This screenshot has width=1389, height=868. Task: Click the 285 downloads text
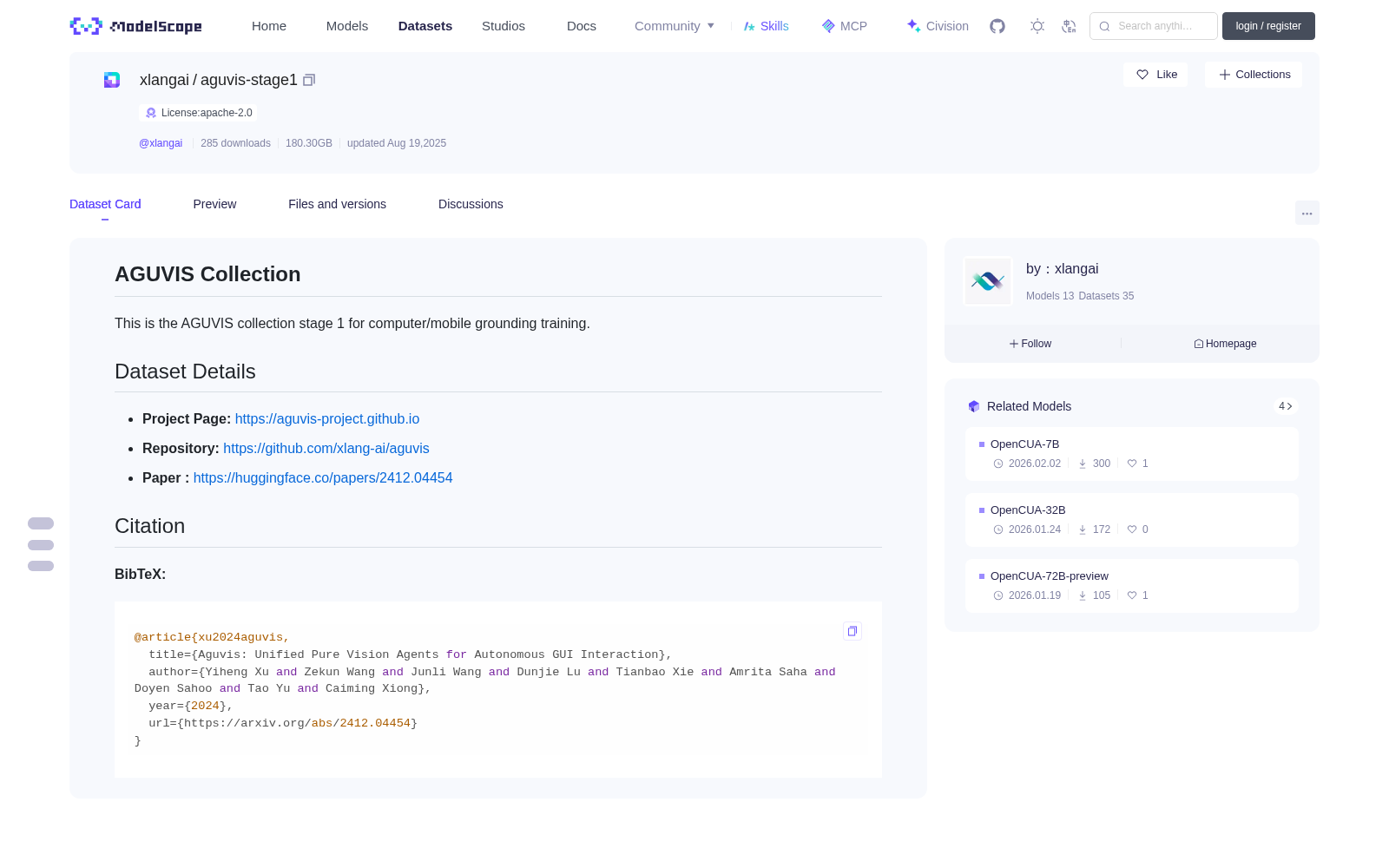[x=235, y=143]
